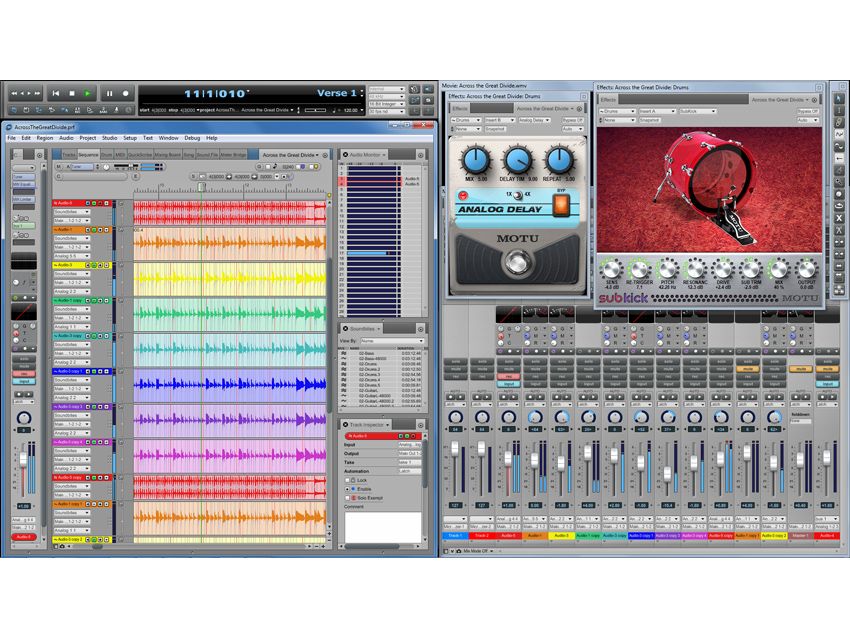This screenshot has height=638, width=850.
Task: Click the speaker icon in the control panel
Action: 428,89
